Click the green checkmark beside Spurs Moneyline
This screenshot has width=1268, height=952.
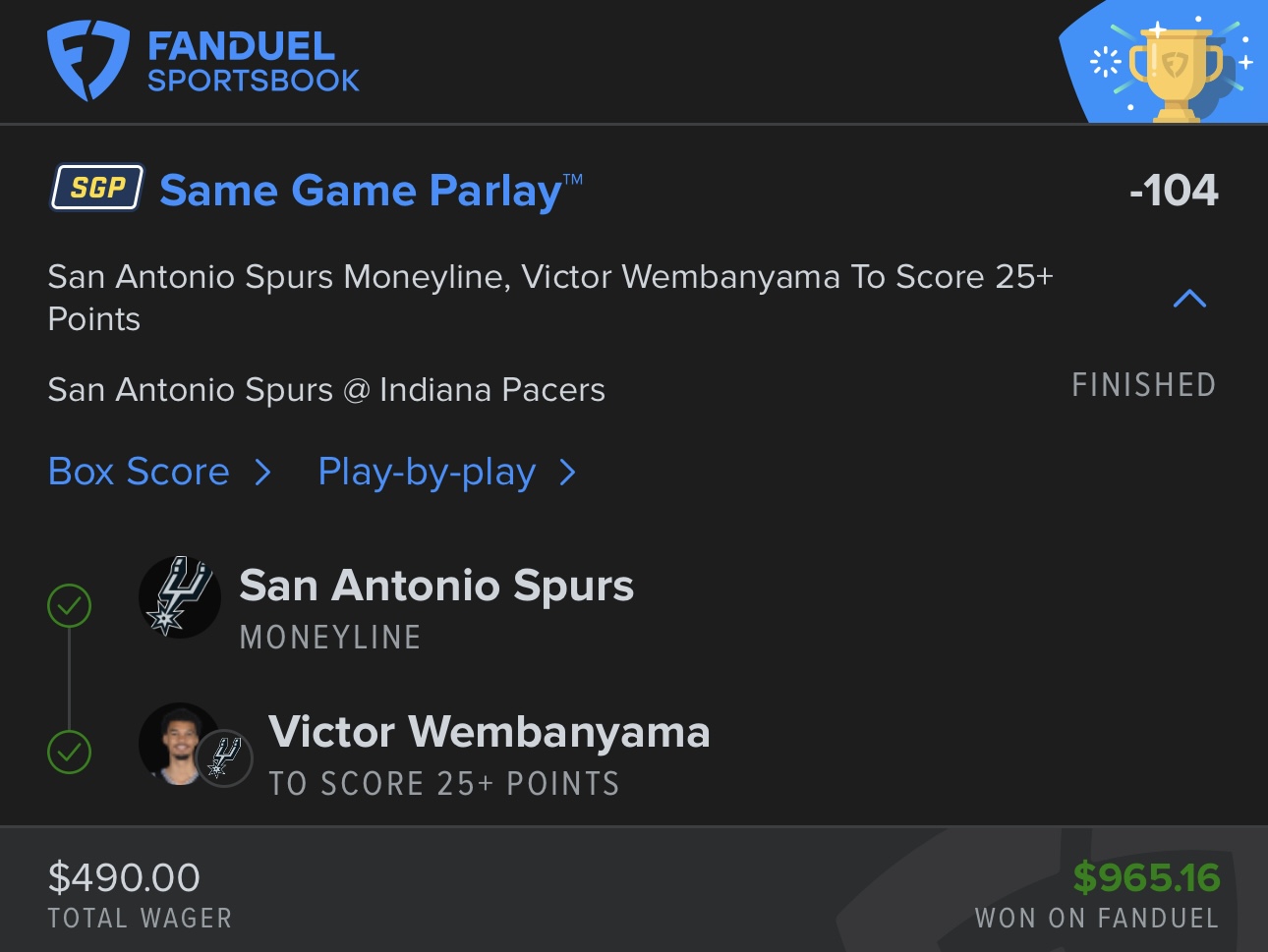69,605
